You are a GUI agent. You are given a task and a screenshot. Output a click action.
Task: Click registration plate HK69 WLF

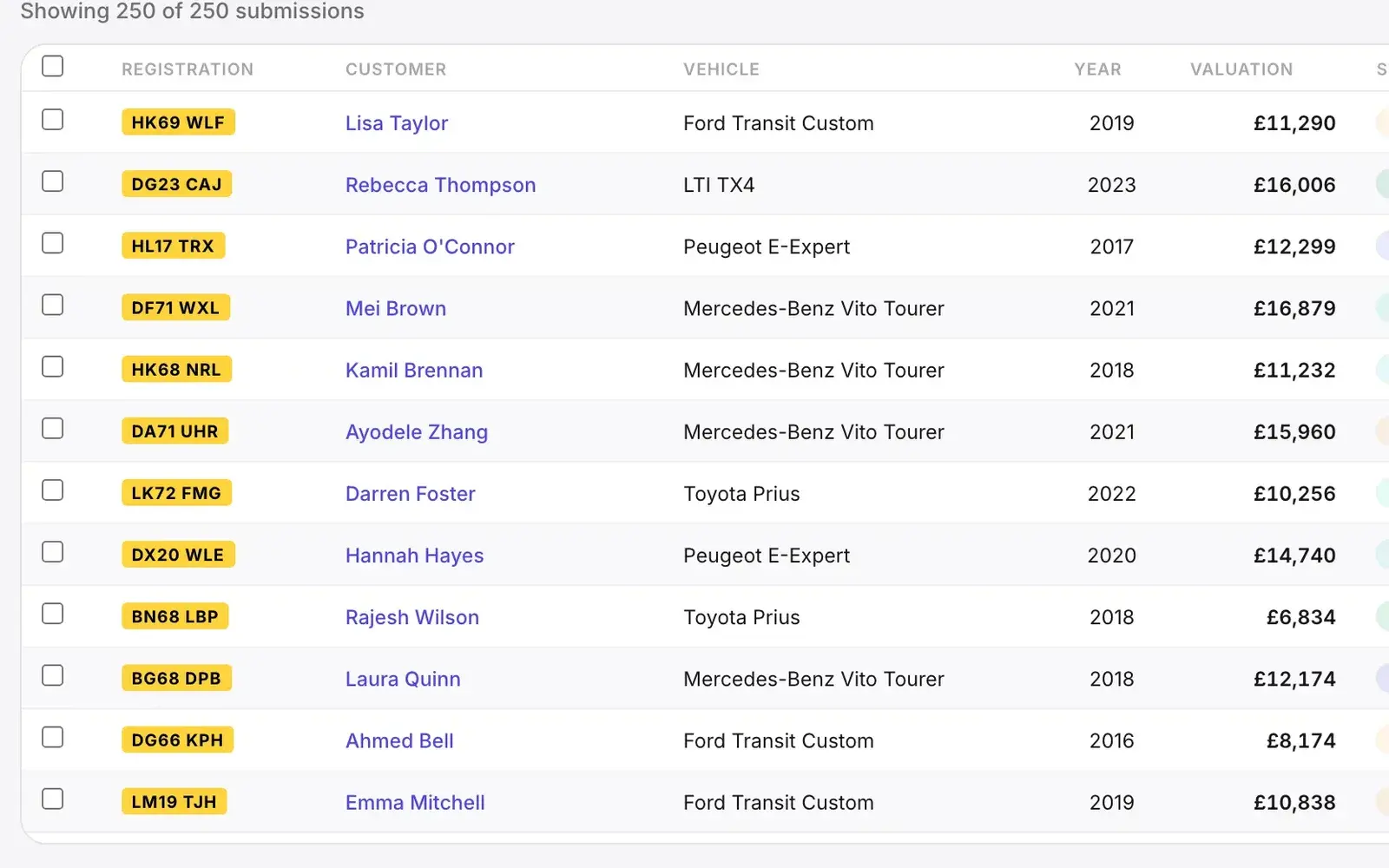pos(178,122)
